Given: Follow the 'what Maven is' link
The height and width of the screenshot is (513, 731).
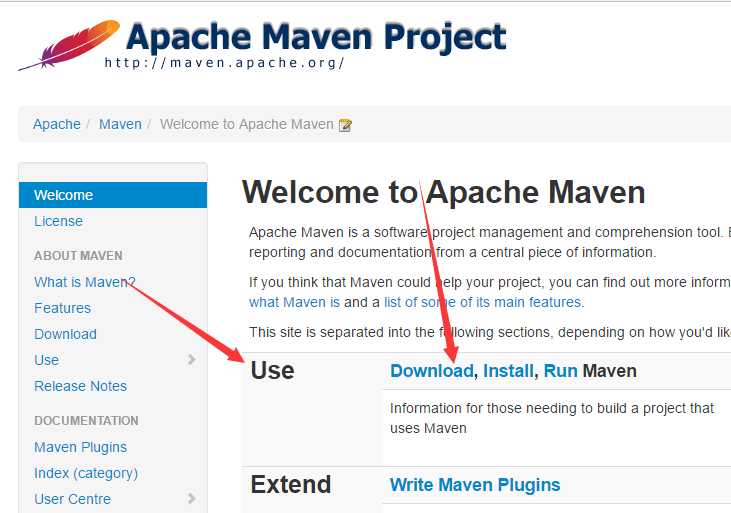Looking at the screenshot, I should click(294, 302).
